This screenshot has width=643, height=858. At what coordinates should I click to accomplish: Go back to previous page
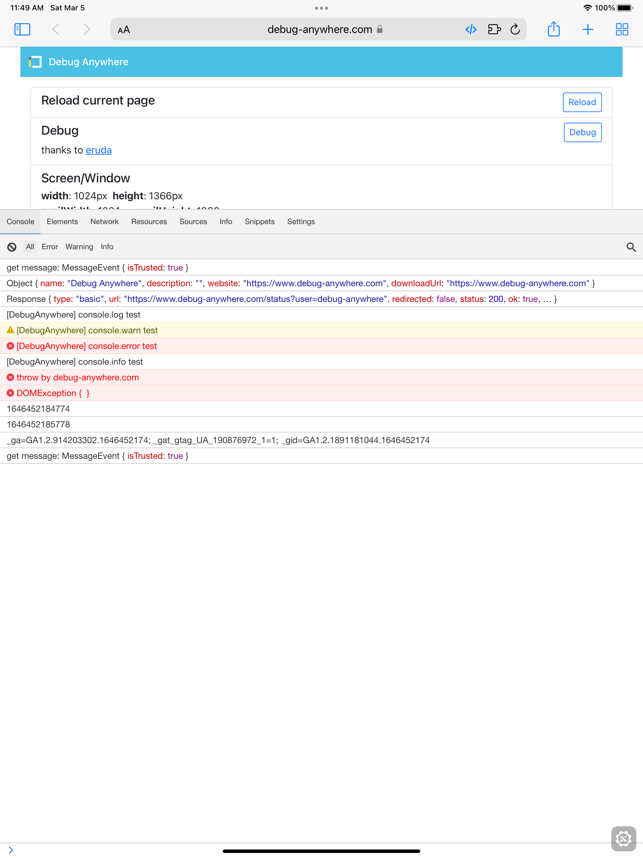[x=56, y=30]
